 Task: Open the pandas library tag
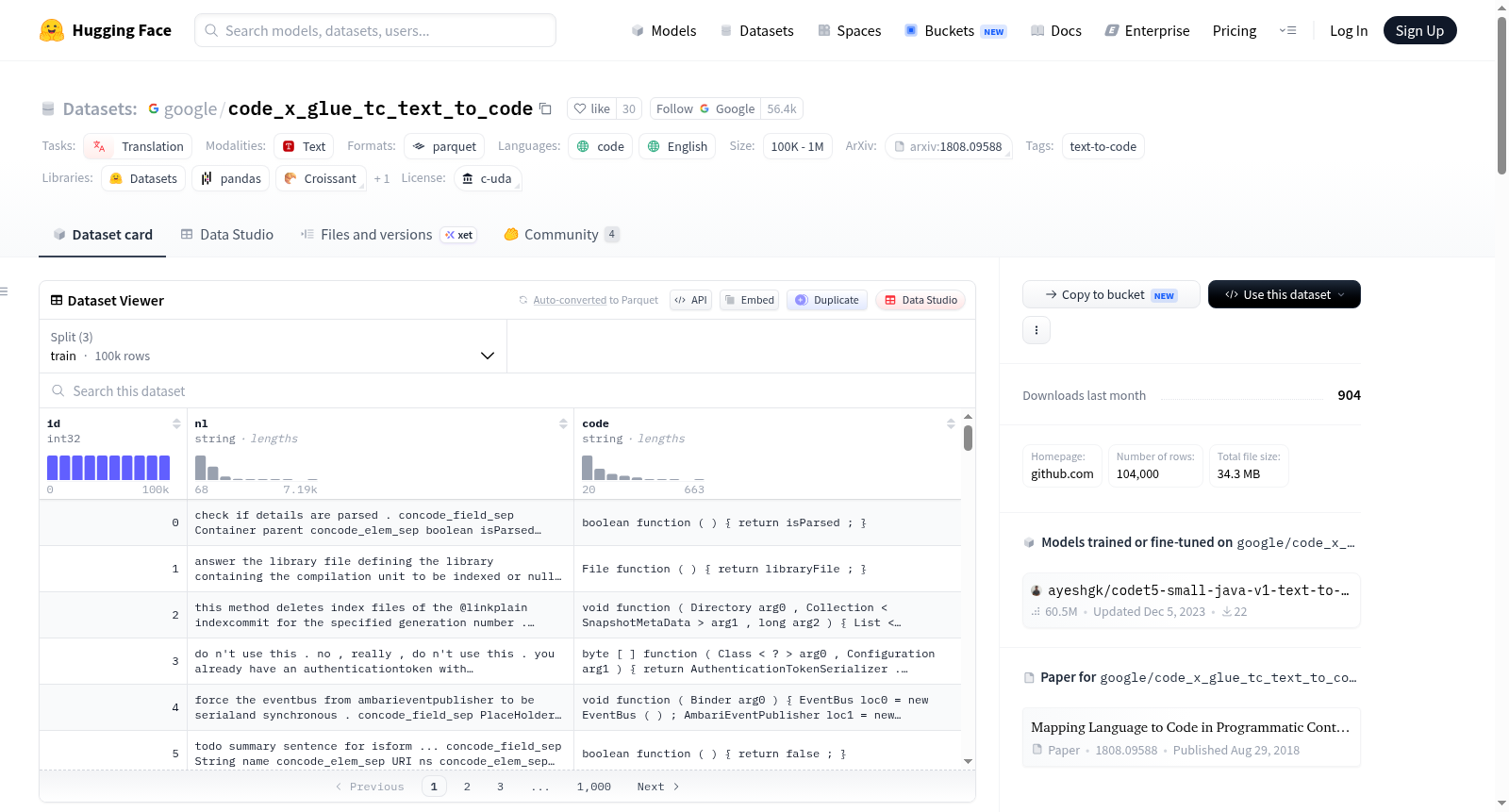(231, 178)
